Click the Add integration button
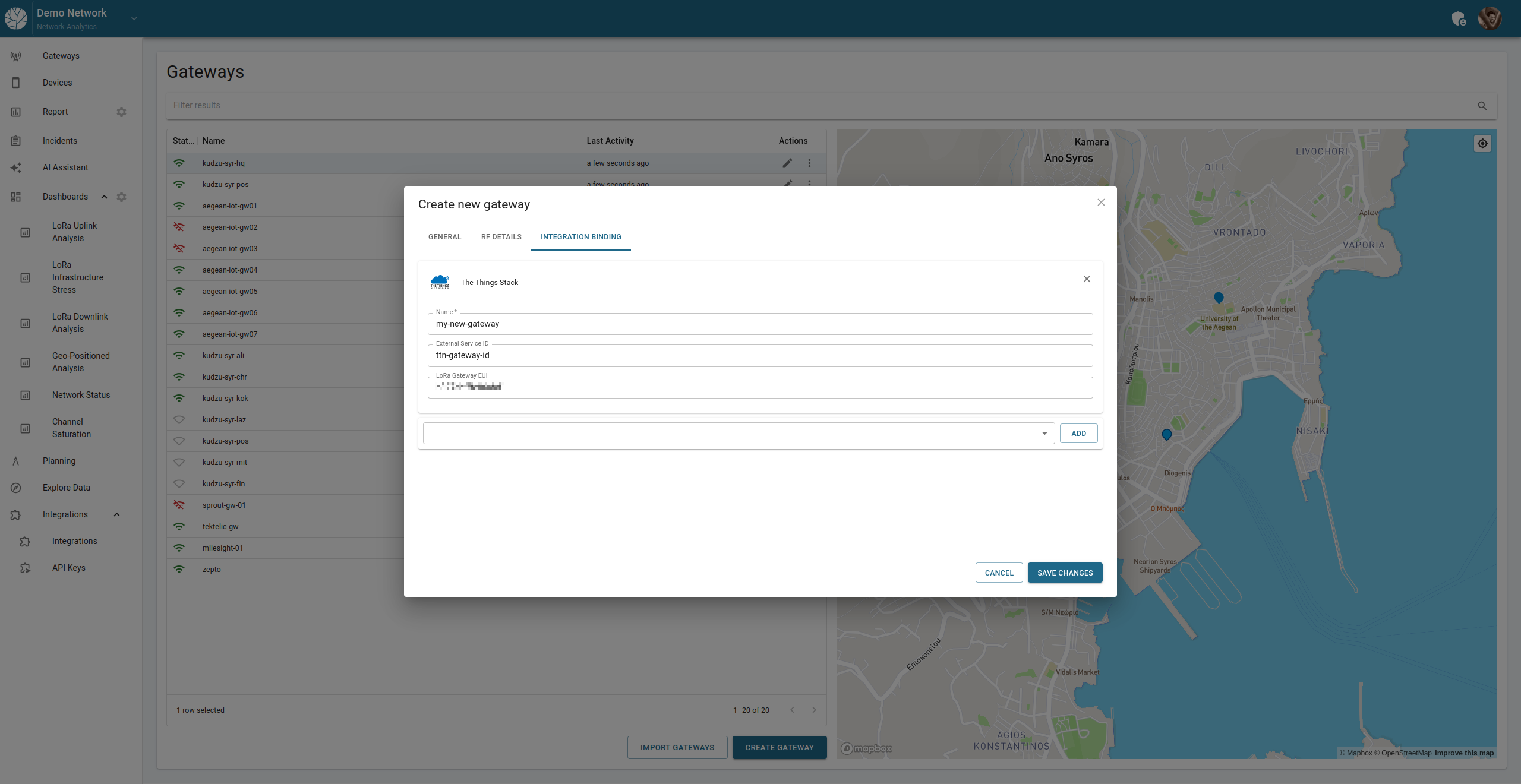The image size is (1521, 784). pos(1078,434)
